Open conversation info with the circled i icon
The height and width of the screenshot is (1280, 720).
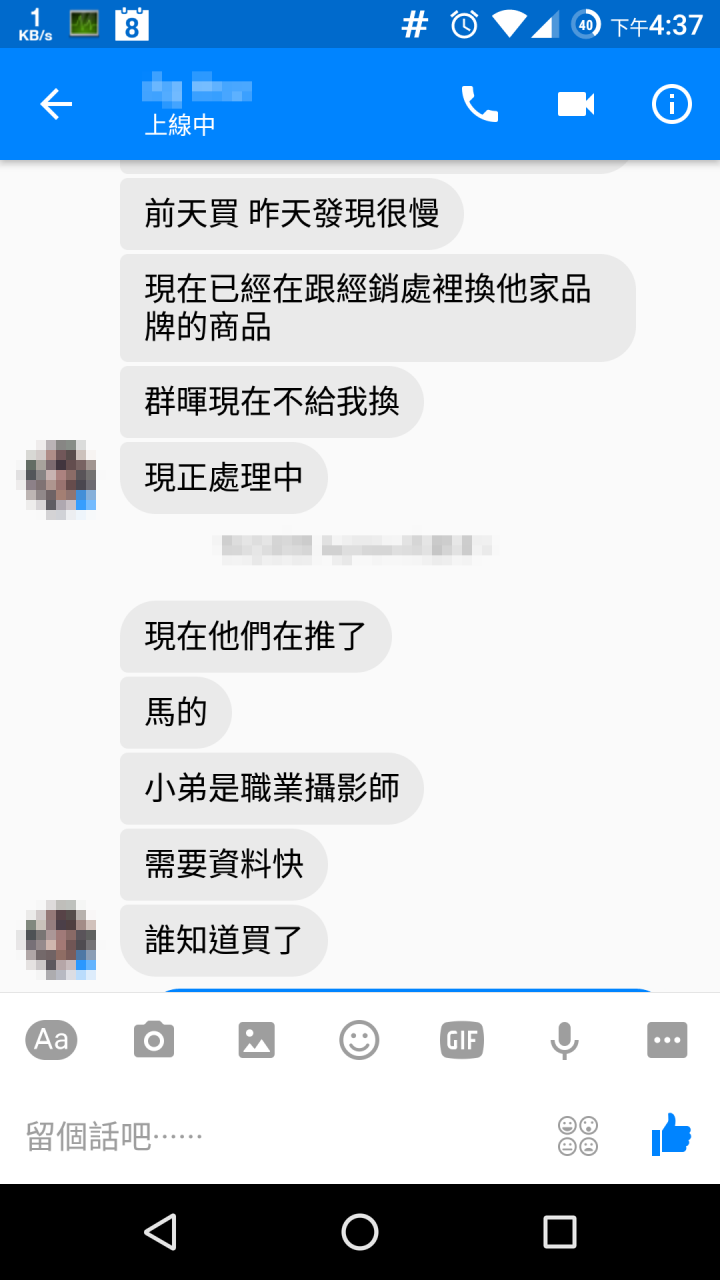pos(672,104)
